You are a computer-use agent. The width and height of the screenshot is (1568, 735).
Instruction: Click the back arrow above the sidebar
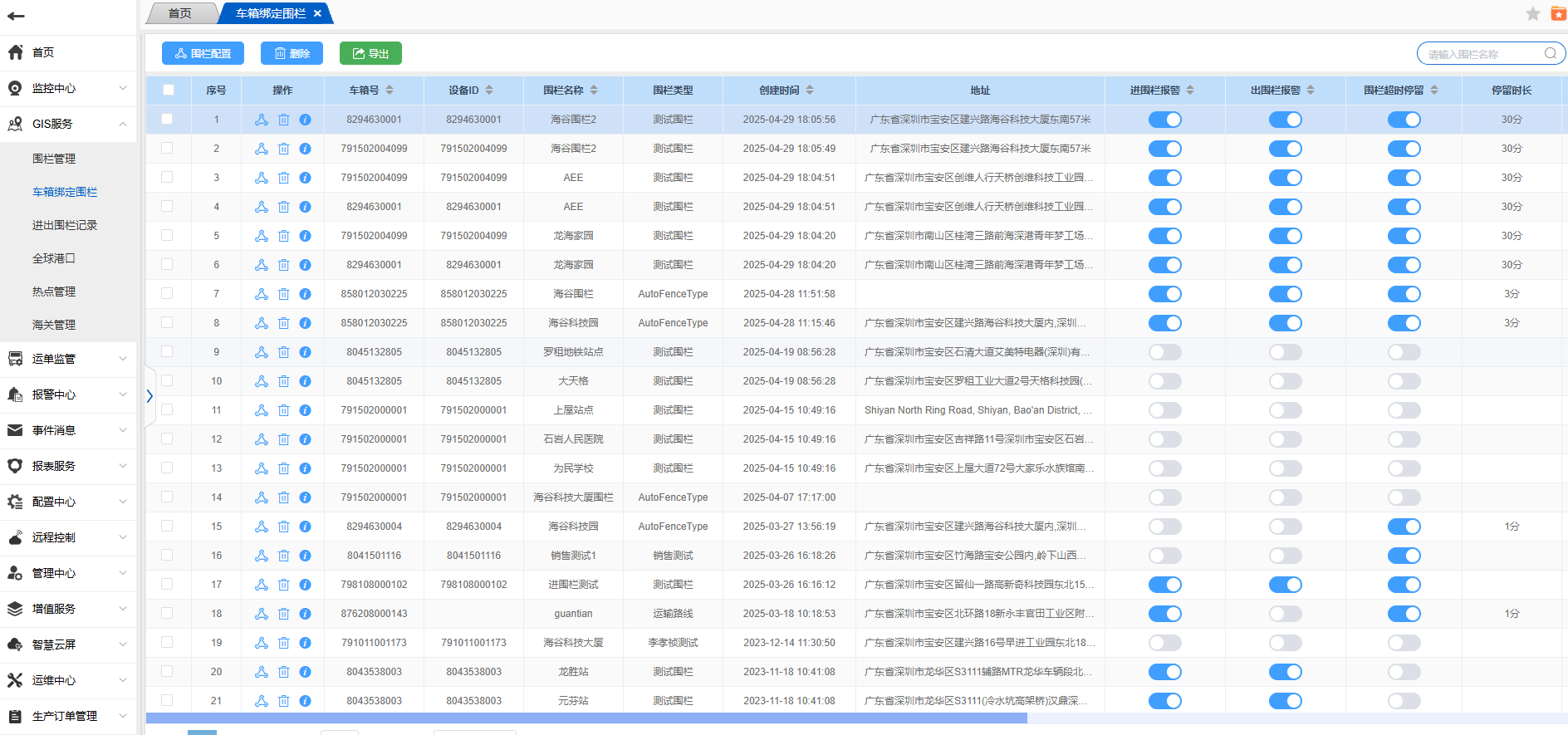(x=16, y=16)
